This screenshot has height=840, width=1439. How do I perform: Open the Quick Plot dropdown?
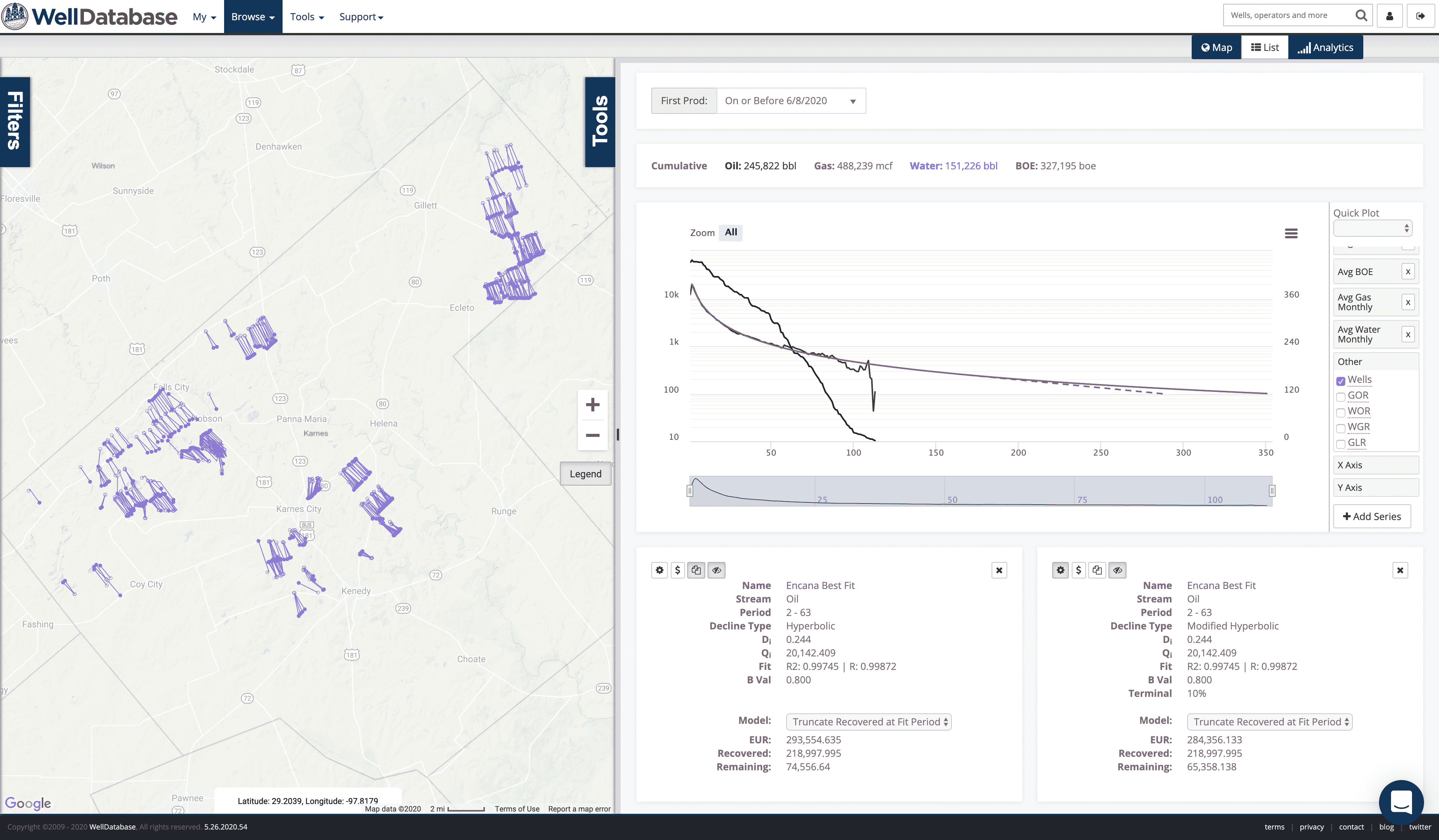pos(1372,229)
